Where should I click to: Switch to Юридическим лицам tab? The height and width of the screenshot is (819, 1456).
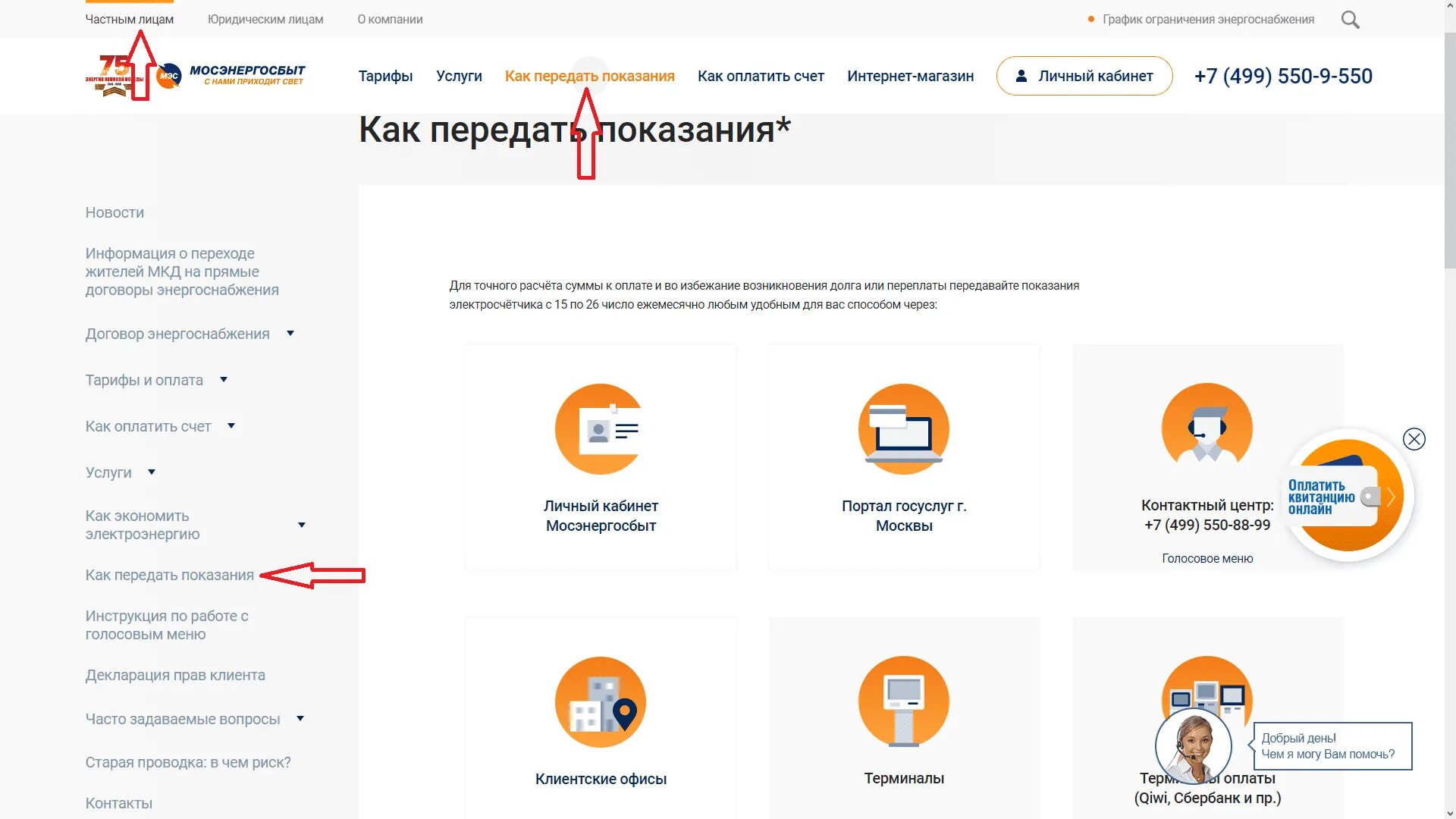pyautogui.click(x=265, y=19)
